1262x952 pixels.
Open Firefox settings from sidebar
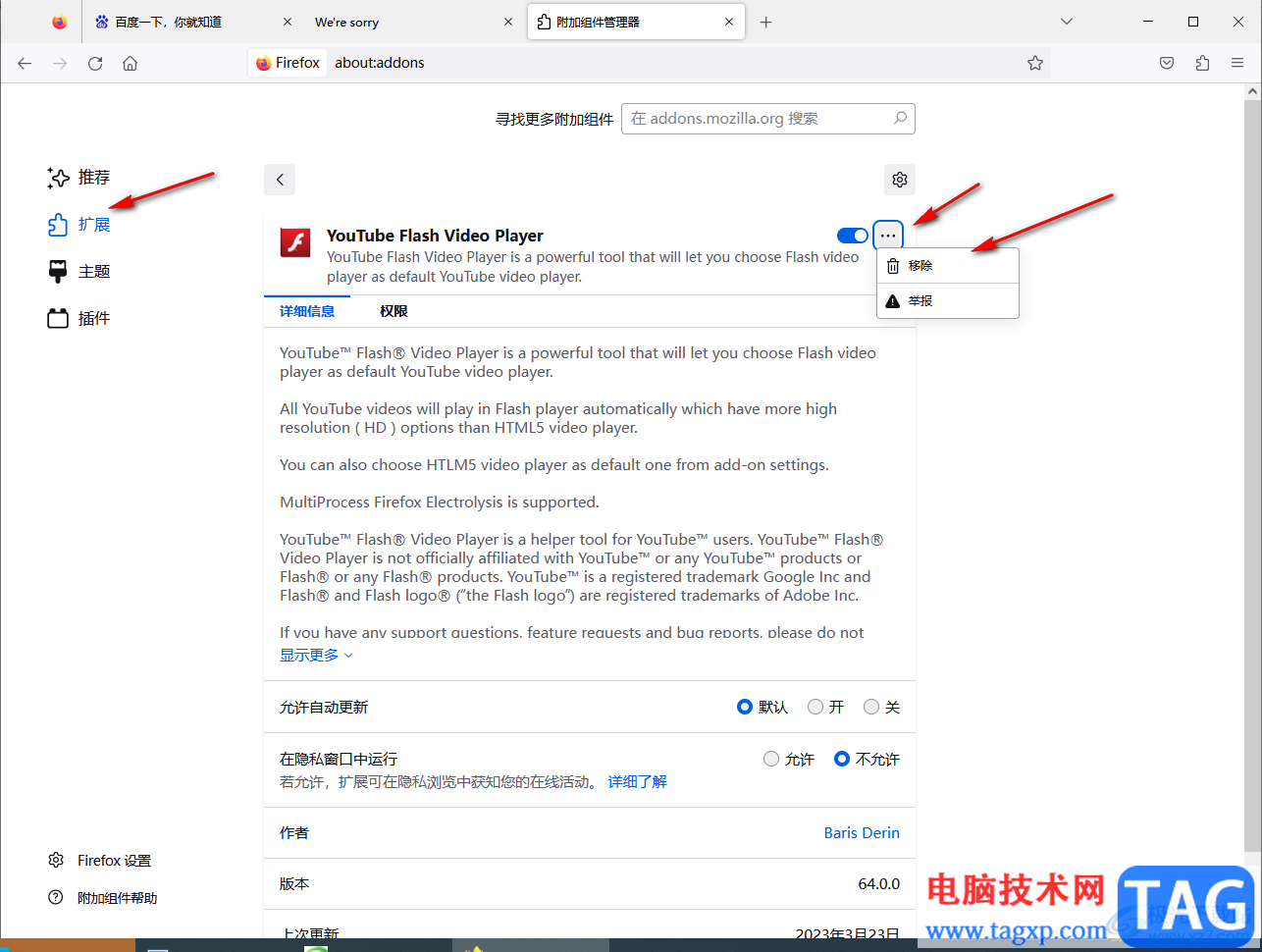coord(99,861)
